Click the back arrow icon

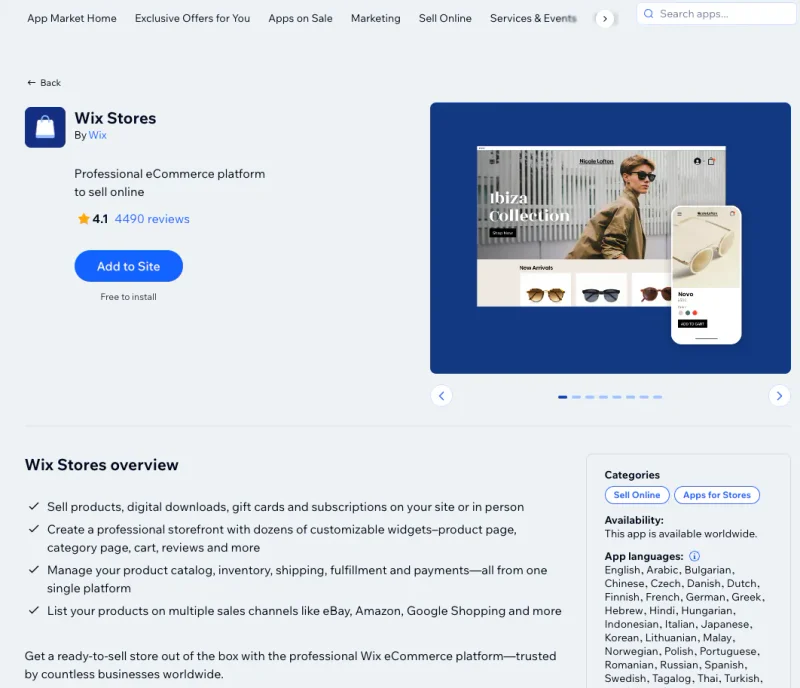pyautogui.click(x=32, y=83)
